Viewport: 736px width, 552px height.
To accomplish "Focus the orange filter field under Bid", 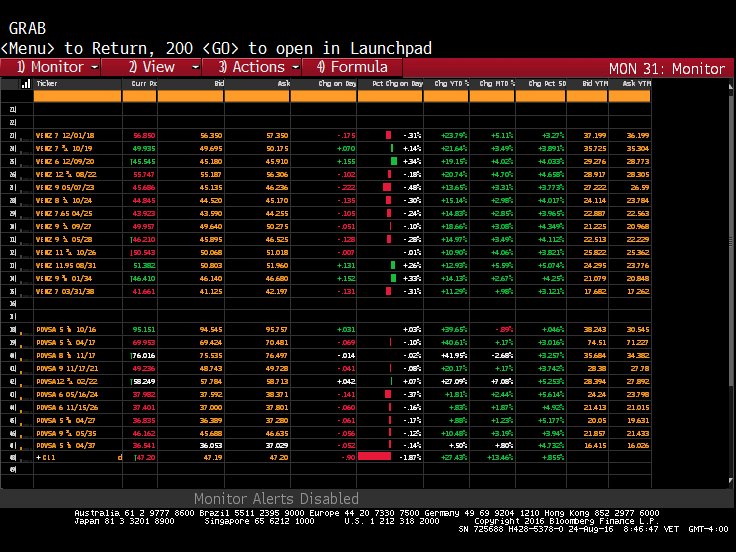I will (191, 96).
